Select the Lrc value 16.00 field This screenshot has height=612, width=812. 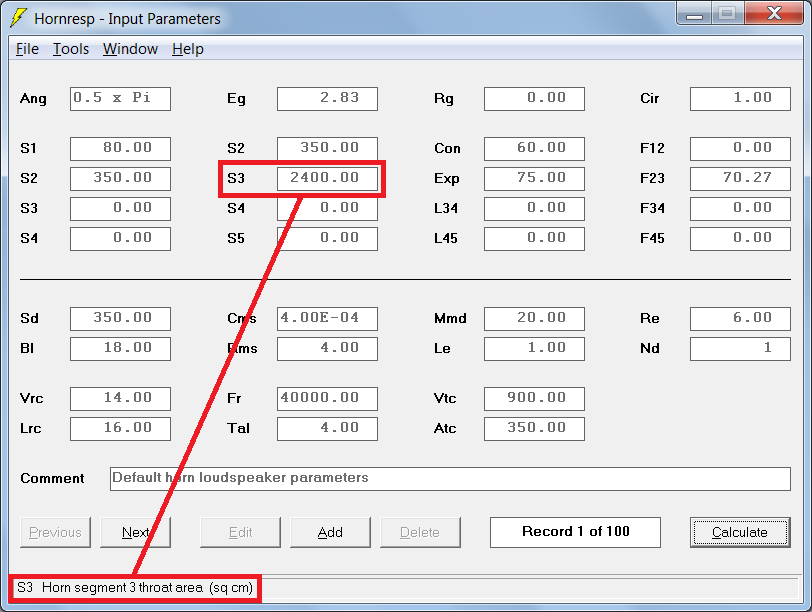pos(120,429)
